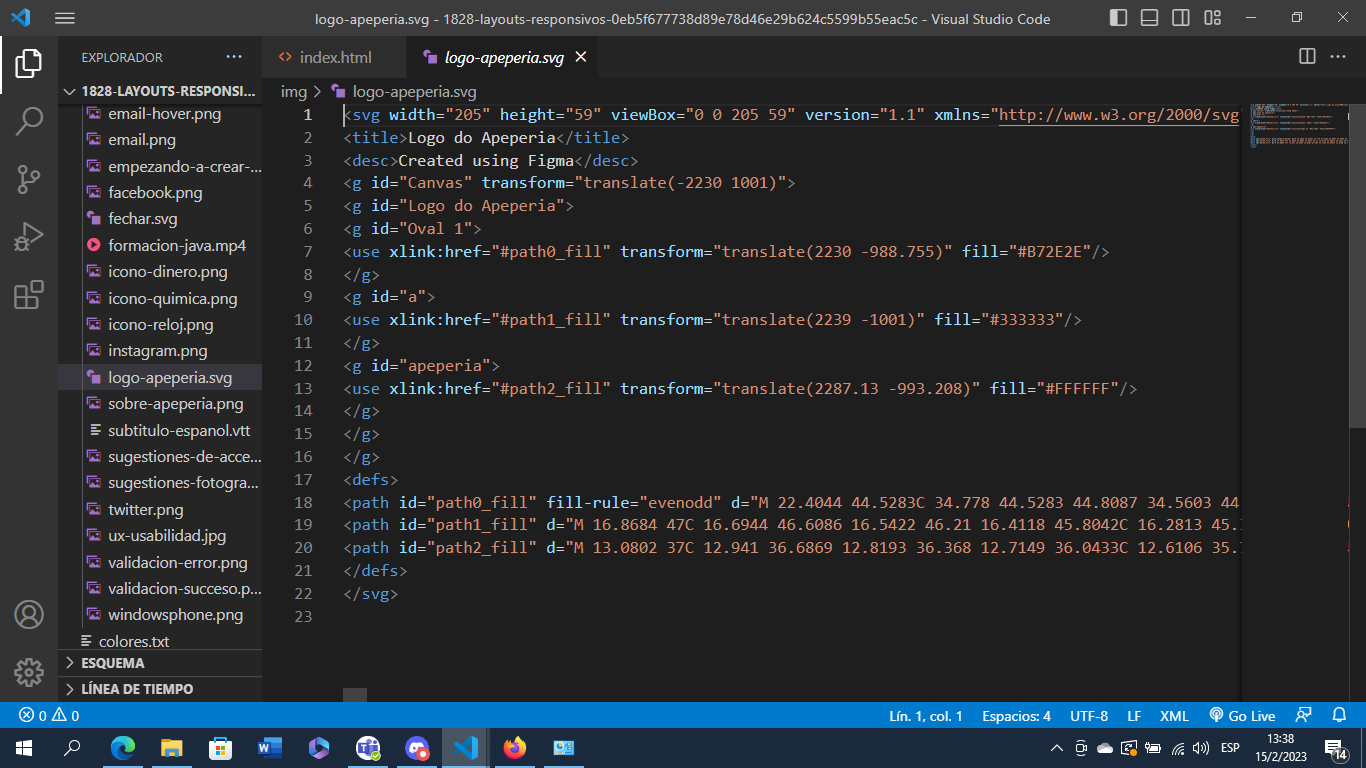Open the hamburger application menu
The width and height of the screenshot is (1366, 768).
point(65,18)
